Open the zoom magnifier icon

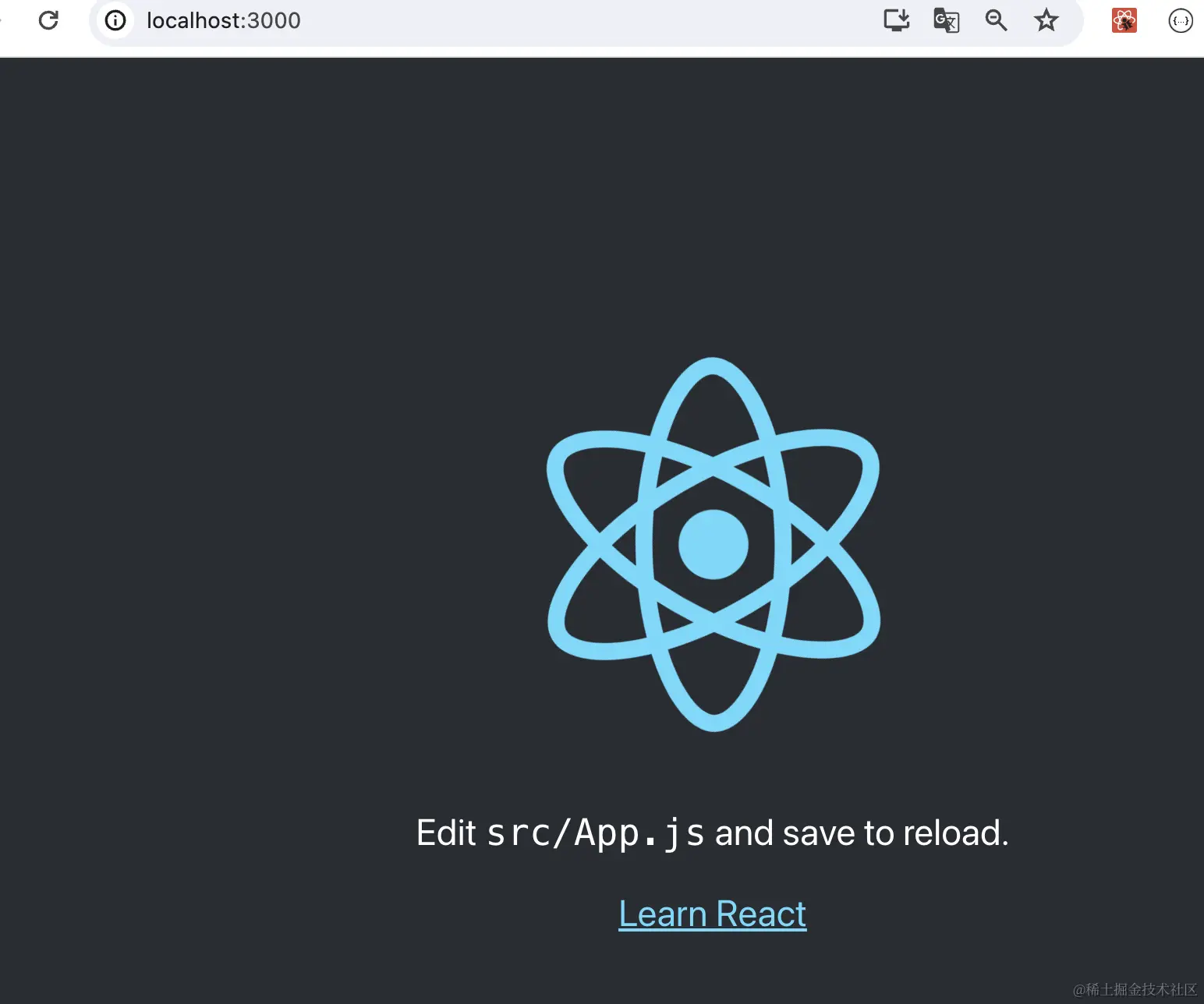996,20
